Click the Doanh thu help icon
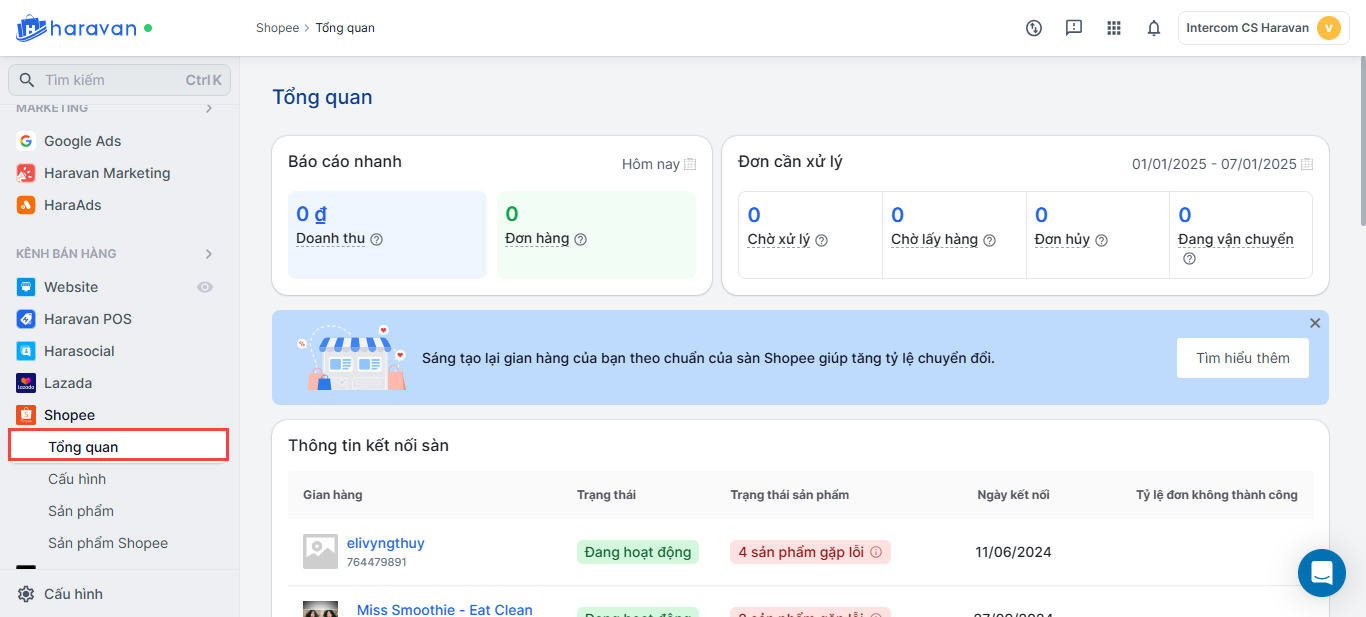The image size is (1366, 617). tap(376, 239)
